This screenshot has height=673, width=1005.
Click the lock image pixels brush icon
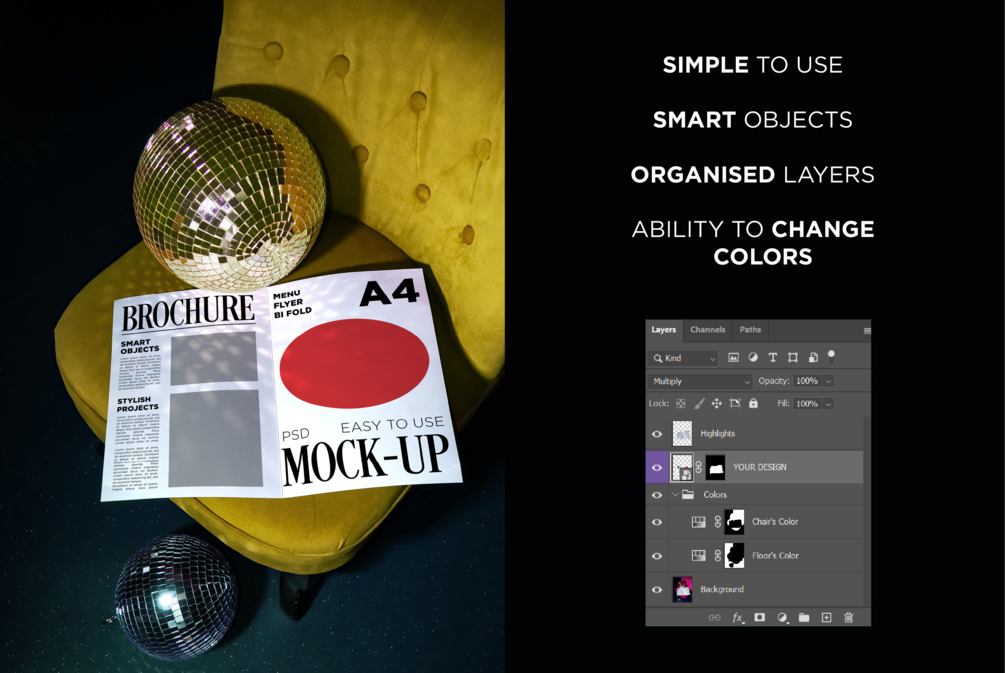point(699,403)
